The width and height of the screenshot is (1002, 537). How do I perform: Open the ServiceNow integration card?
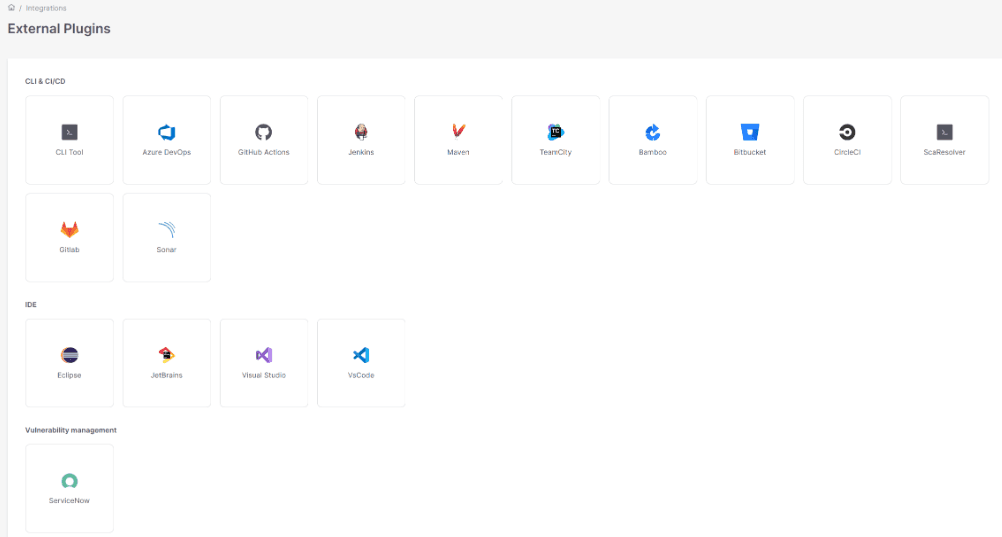(x=70, y=488)
